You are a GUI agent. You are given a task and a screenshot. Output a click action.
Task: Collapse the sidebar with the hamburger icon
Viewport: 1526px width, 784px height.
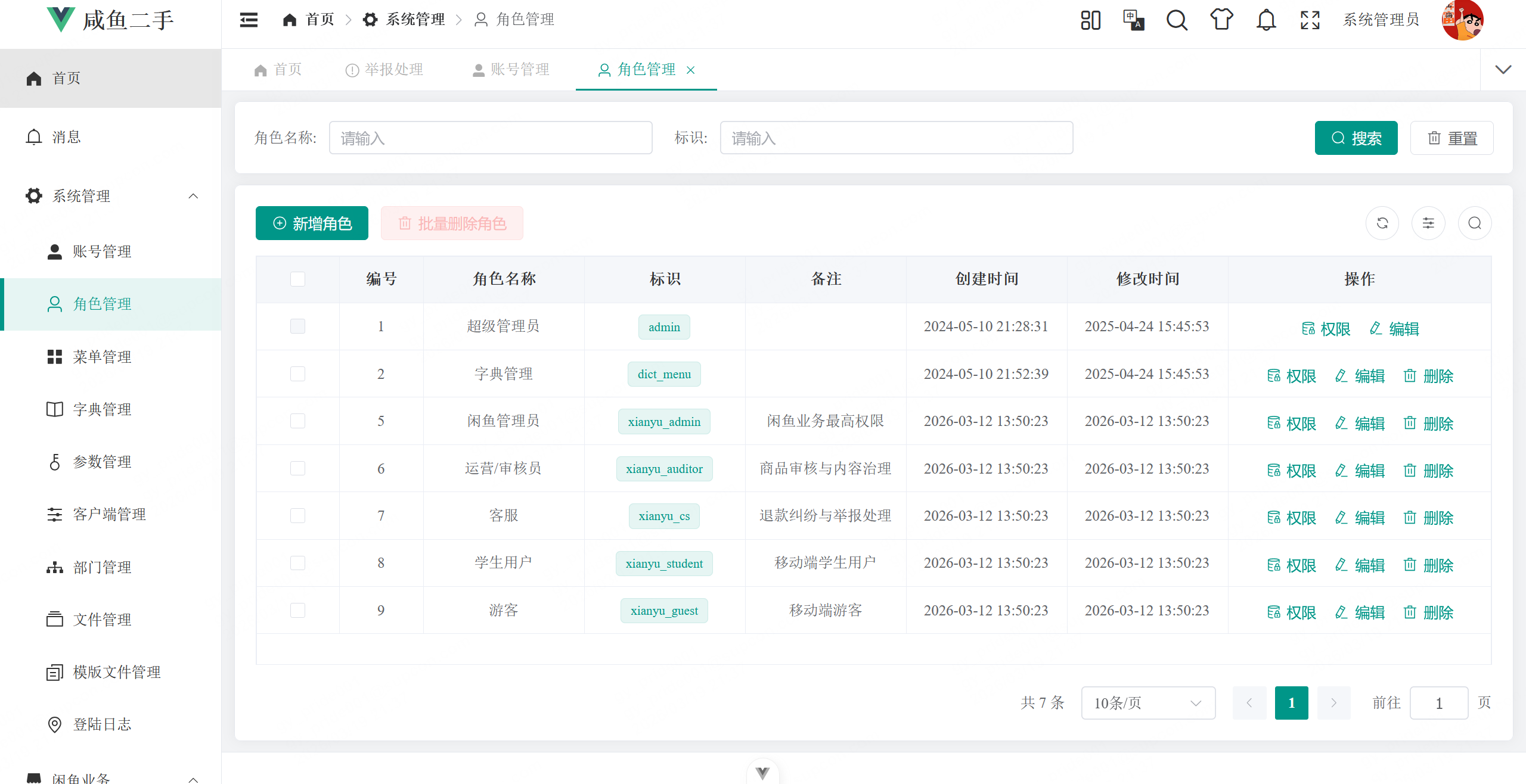coord(249,19)
